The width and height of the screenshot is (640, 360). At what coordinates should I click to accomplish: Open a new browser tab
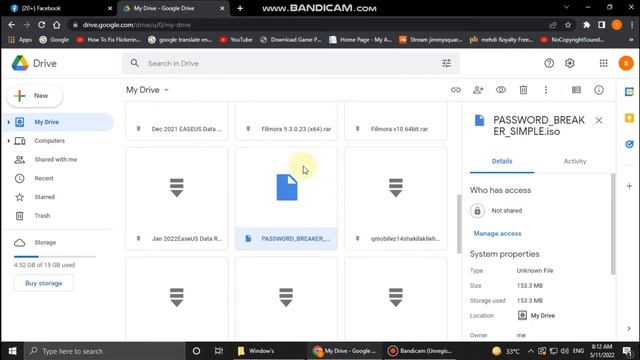[240, 8]
